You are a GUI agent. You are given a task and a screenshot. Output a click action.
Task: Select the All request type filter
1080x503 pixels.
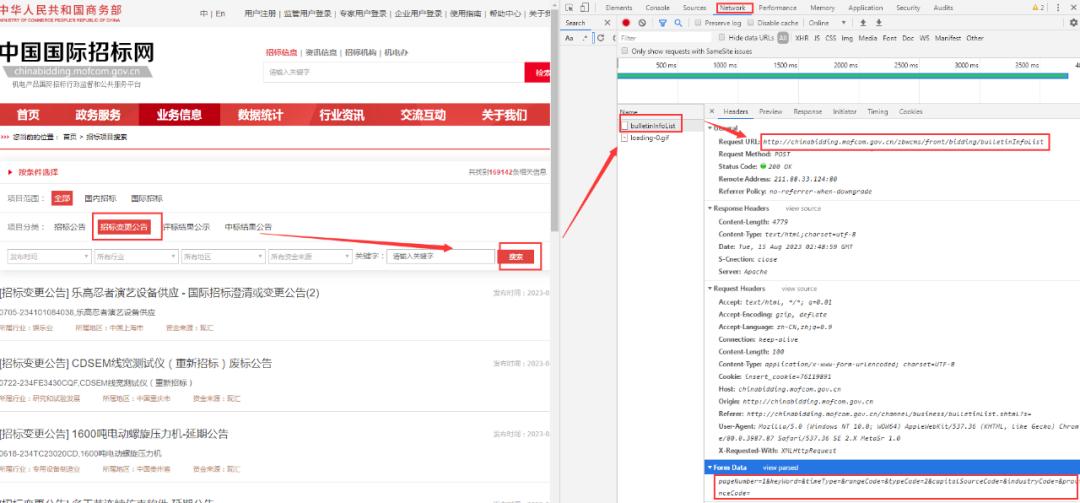[x=783, y=38]
